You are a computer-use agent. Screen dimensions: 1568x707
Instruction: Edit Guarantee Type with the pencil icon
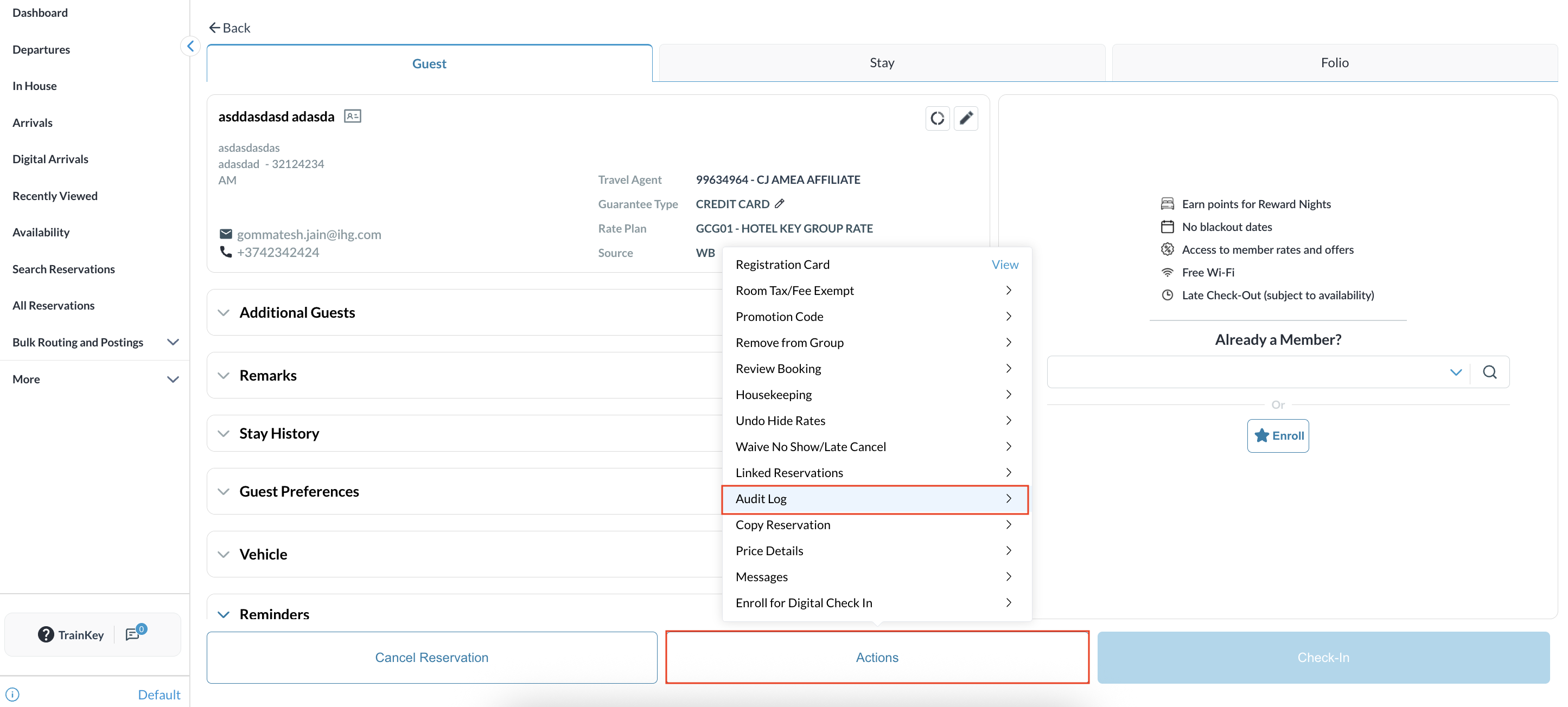tap(780, 204)
